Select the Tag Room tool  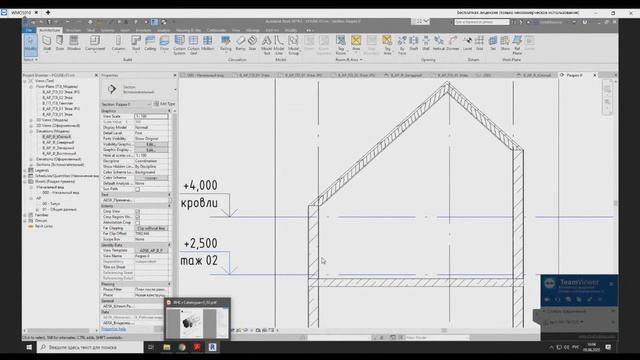pos(341,45)
